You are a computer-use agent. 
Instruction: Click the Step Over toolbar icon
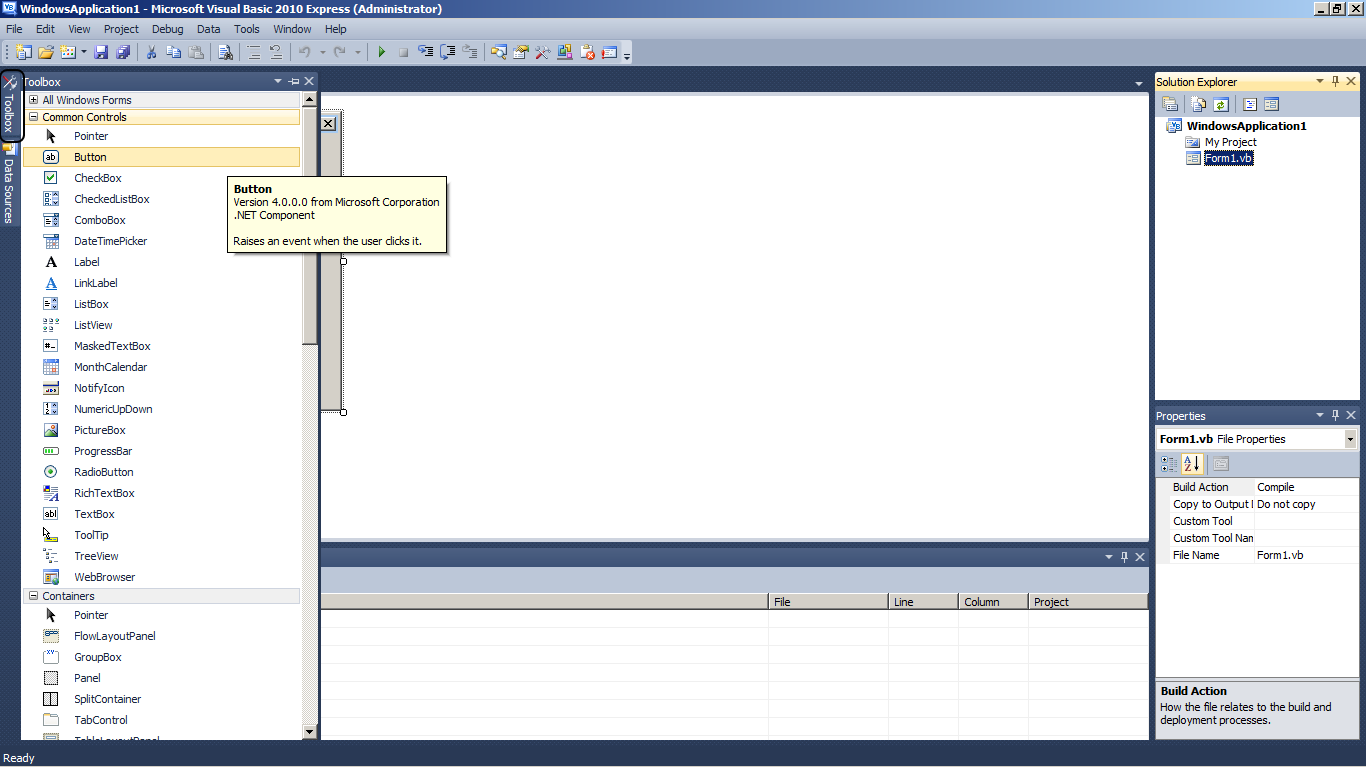point(447,52)
